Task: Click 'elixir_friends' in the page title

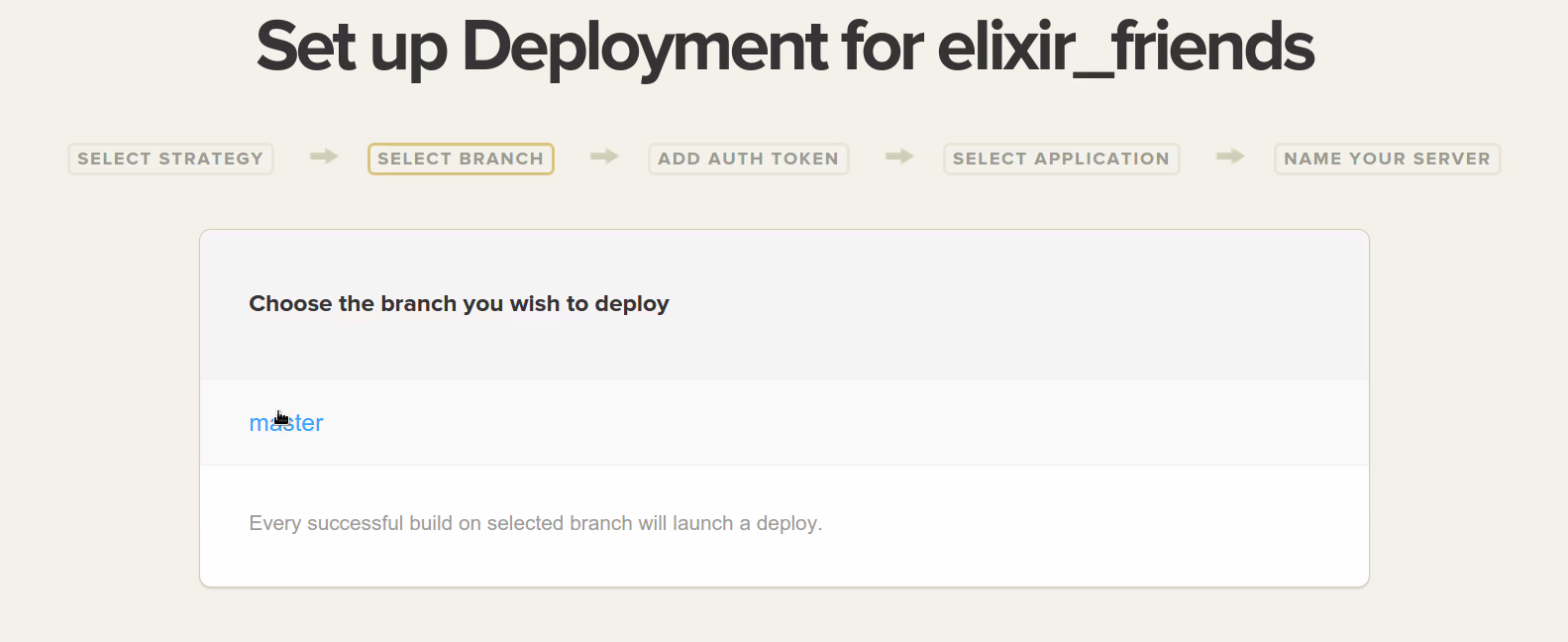Action: point(1125,47)
